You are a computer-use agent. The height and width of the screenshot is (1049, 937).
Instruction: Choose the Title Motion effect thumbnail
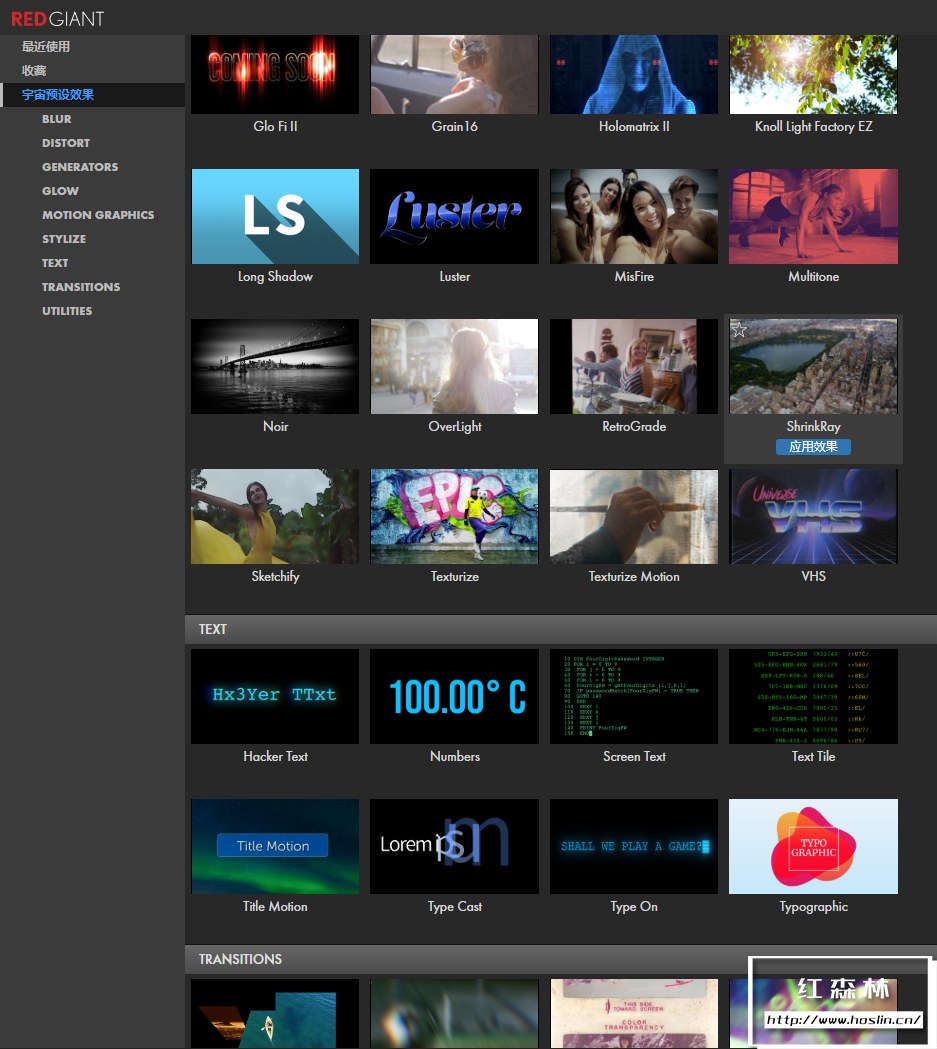coord(275,846)
